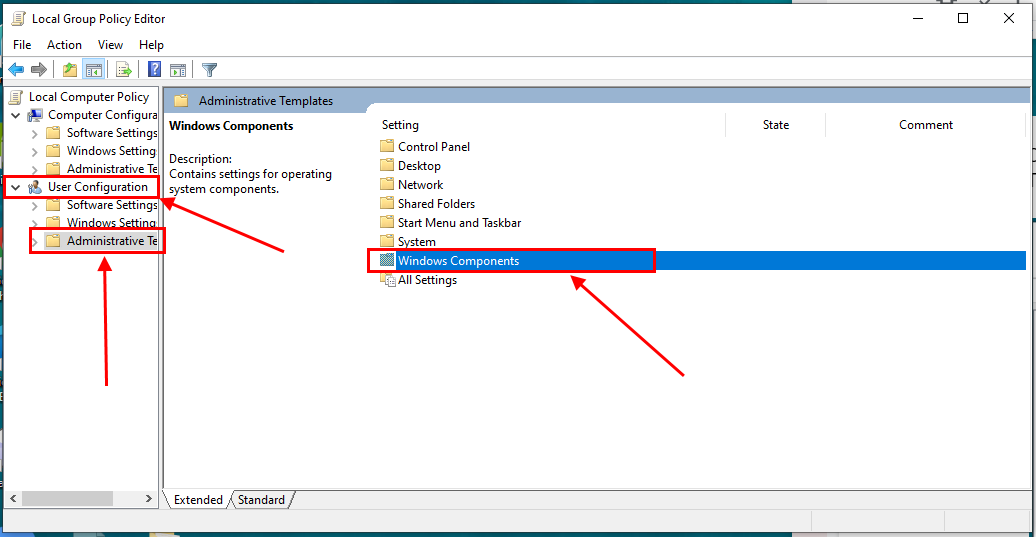This screenshot has height=537, width=1036.
Task: Toggle the Show/Hide Action Pane icon
Action: pyautogui.click(x=178, y=69)
